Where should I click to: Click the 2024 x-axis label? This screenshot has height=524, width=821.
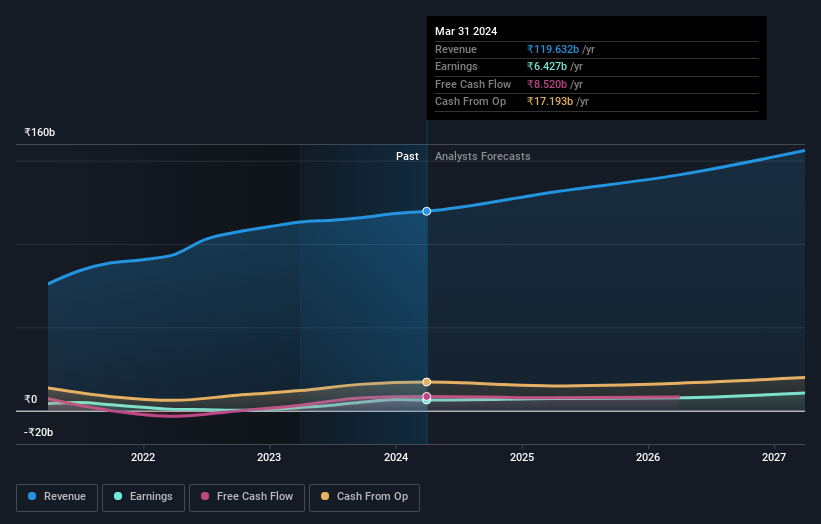point(396,458)
